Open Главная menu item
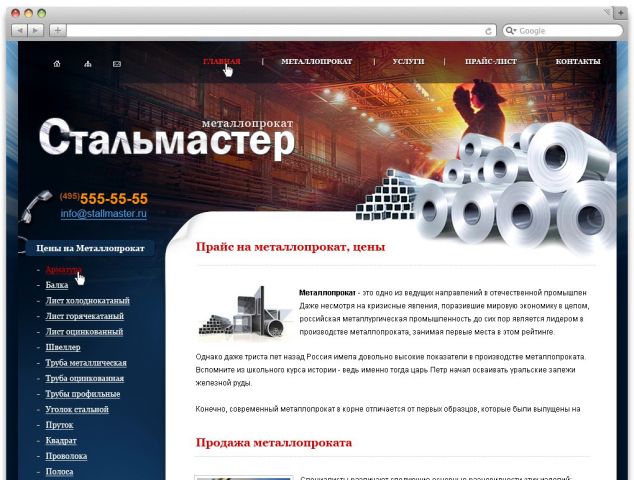The width and height of the screenshot is (634, 480). point(222,61)
